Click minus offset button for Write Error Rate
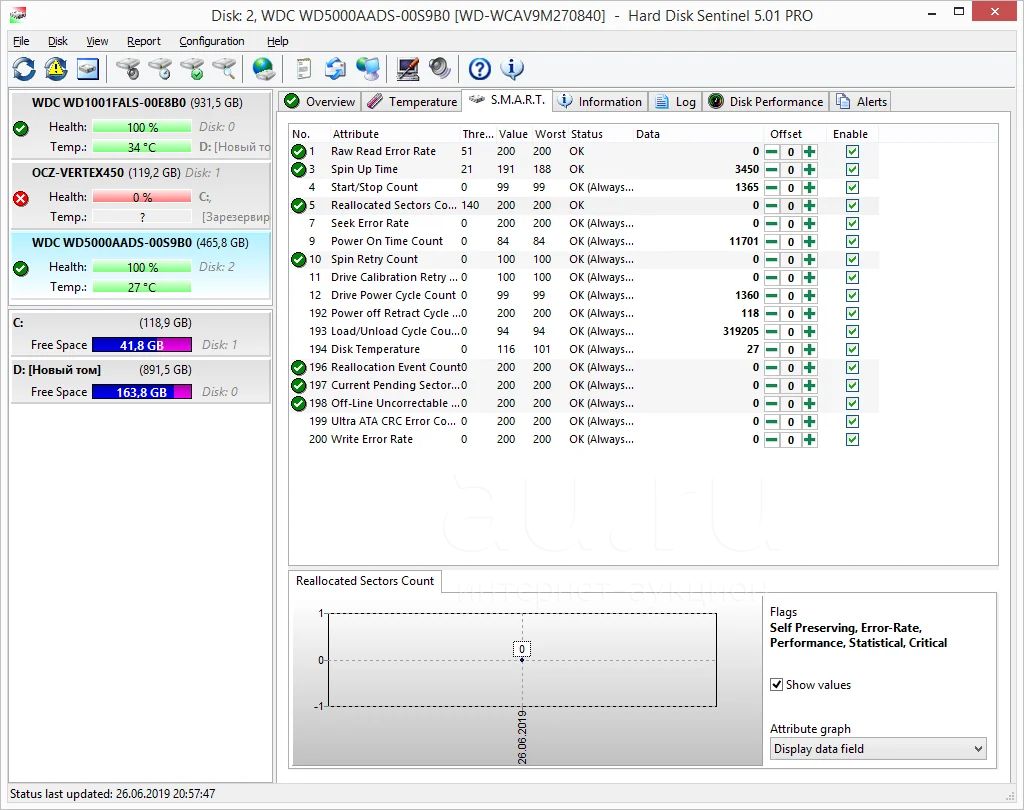This screenshot has height=810, width=1024. (772, 440)
